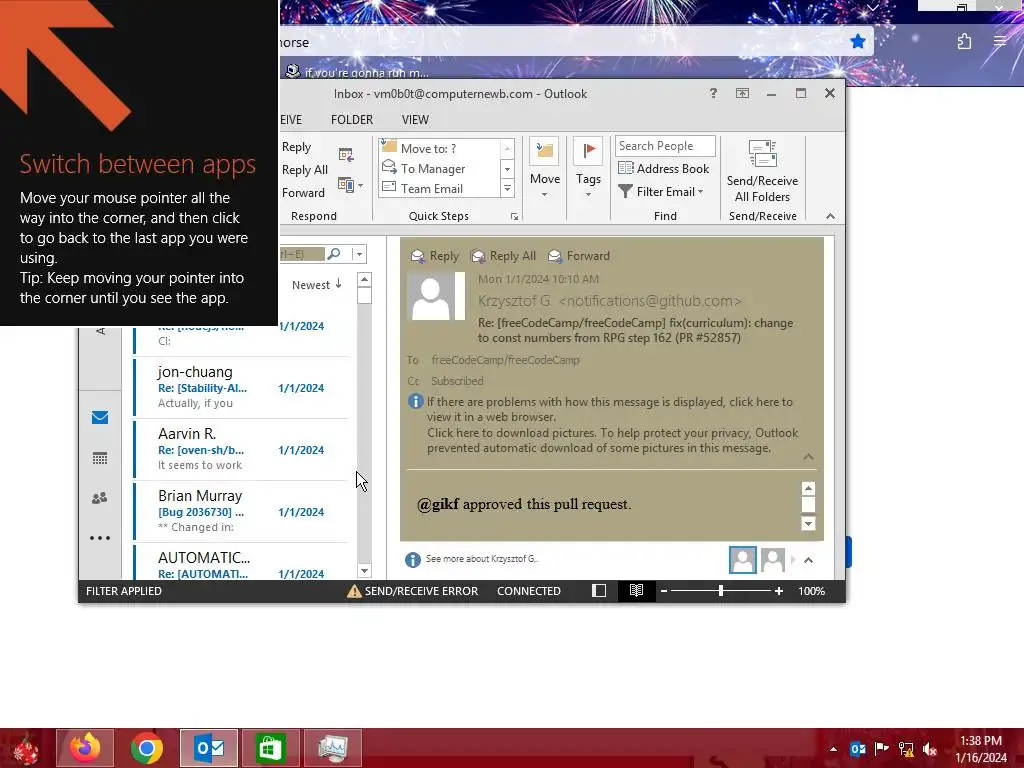Click second contact photo in People pane
The width and height of the screenshot is (1024, 768).
pos(773,560)
